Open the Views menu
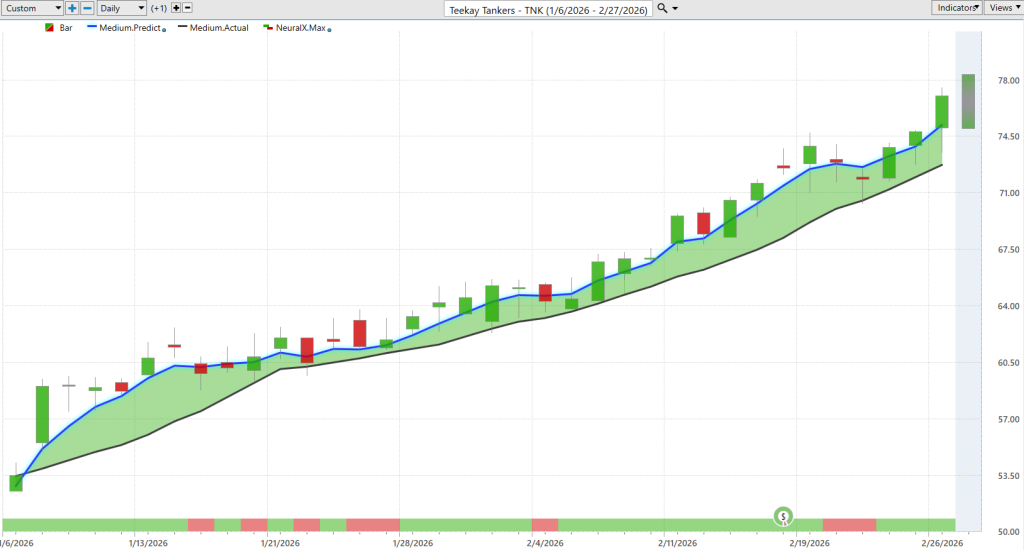Screen dimensions: 1024x550 click(1004, 8)
